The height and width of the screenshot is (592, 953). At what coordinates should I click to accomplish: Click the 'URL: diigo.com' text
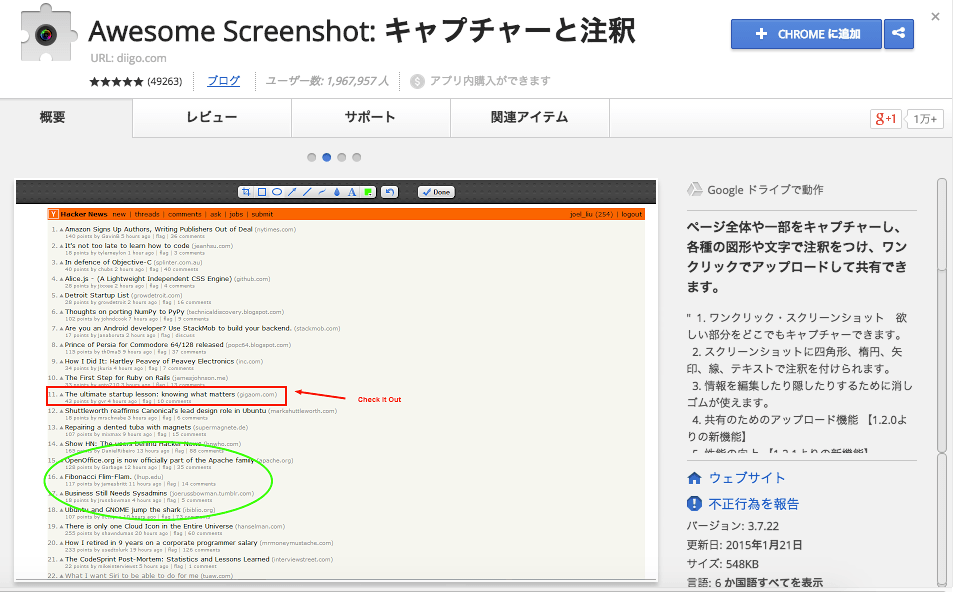pyautogui.click(x=128, y=58)
